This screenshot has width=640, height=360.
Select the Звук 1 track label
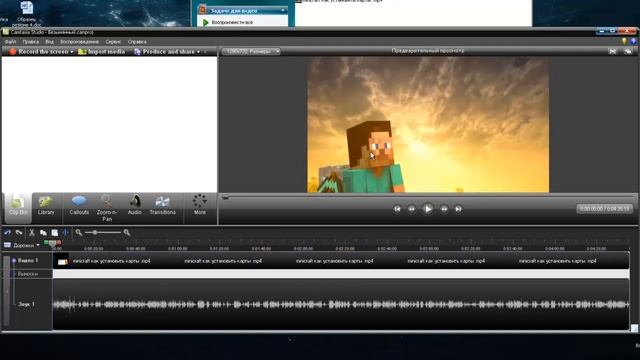pyautogui.click(x=26, y=304)
